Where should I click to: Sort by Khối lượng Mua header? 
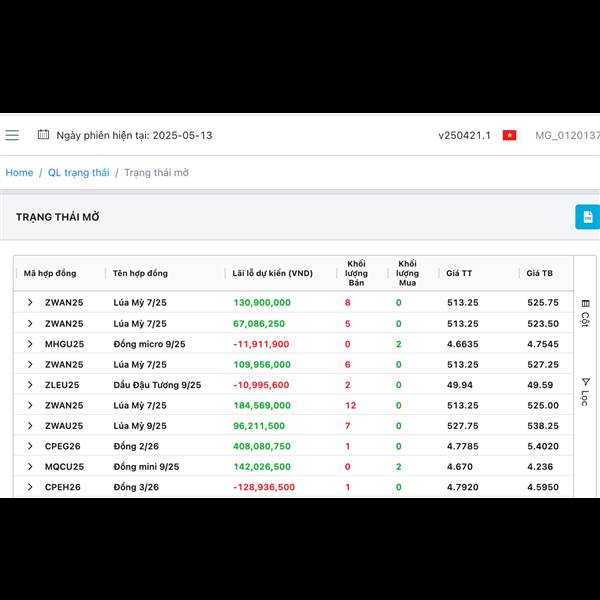[407, 273]
